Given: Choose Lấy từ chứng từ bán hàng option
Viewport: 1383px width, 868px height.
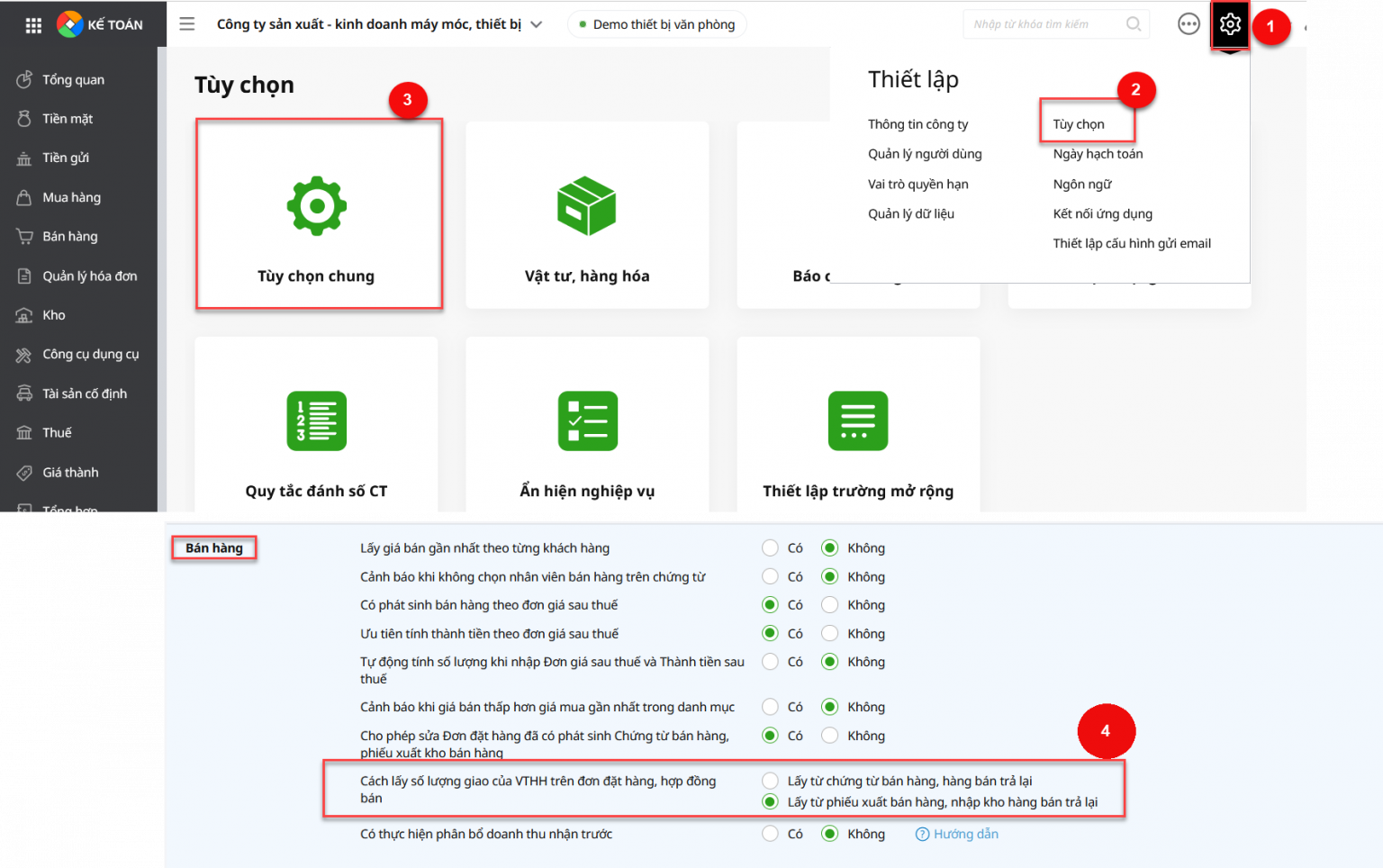Looking at the screenshot, I should (x=770, y=781).
